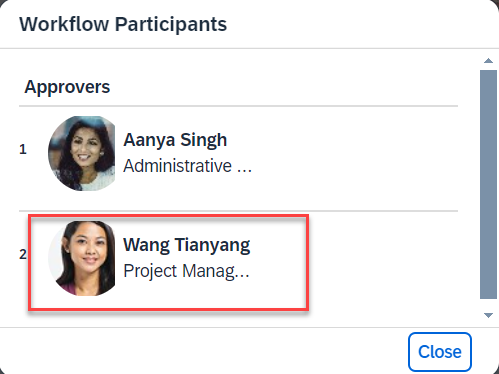Click blank space right of Wang Tianyang card
Image resolution: width=499 pixels, height=374 pixels.
click(x=383, y=263)
